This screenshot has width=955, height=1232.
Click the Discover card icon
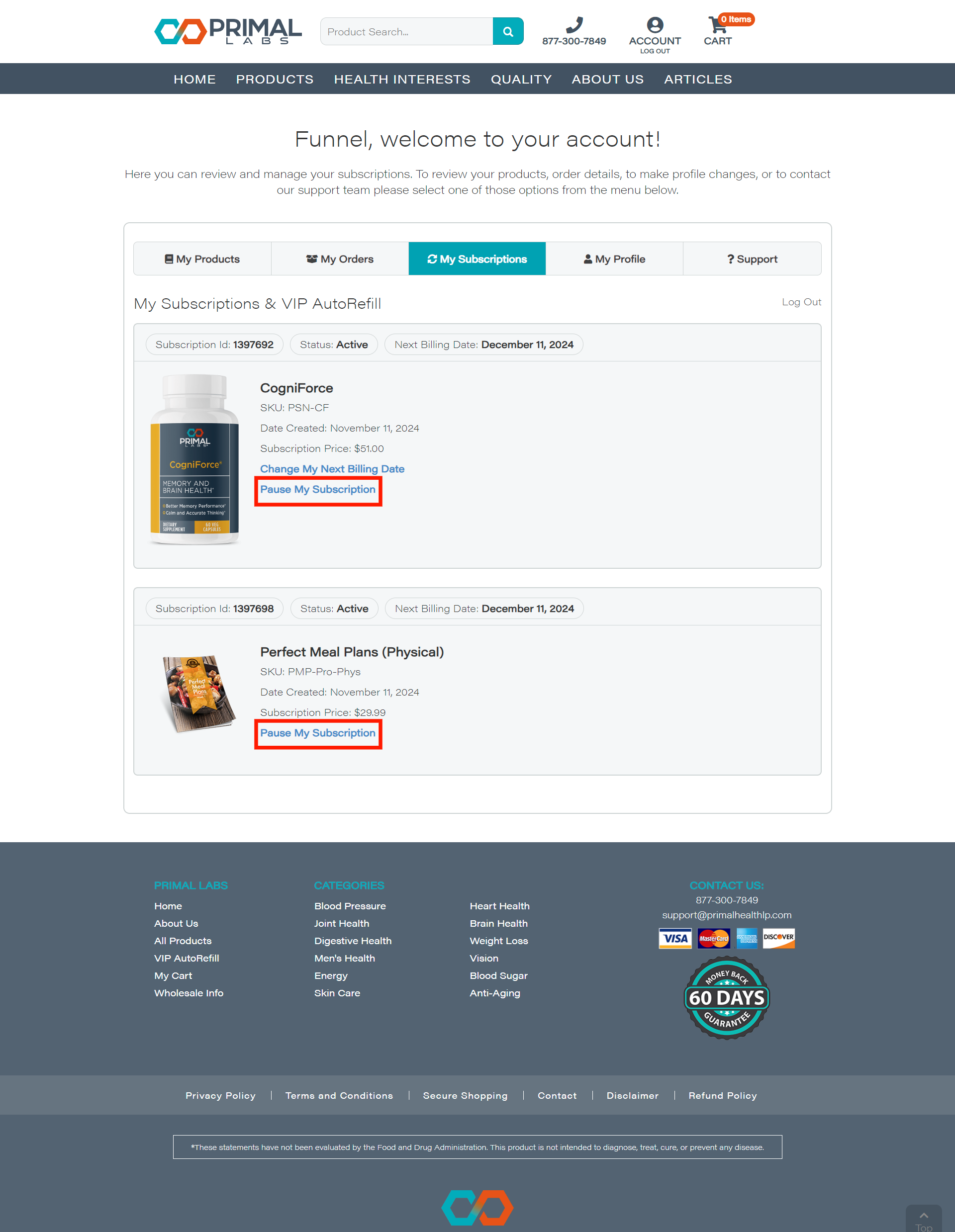pos(778,938)
